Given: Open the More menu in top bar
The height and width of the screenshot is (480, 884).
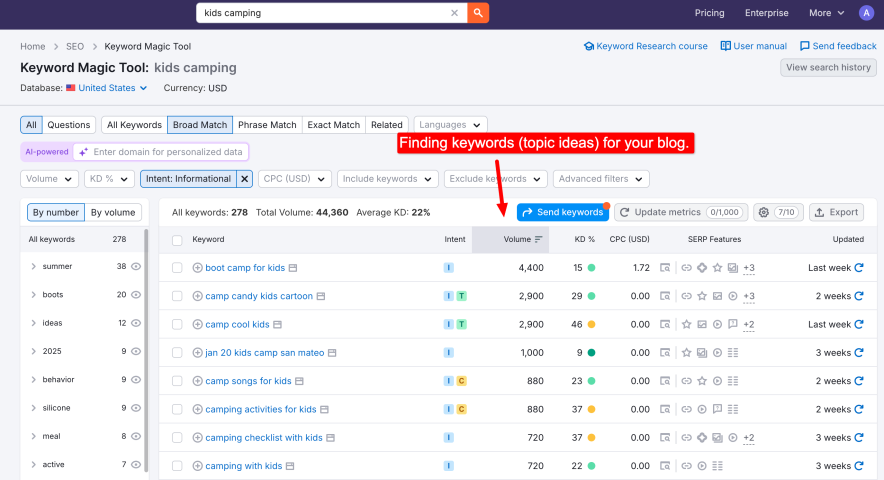Looking at the screenshot, I should coord(826,13).
